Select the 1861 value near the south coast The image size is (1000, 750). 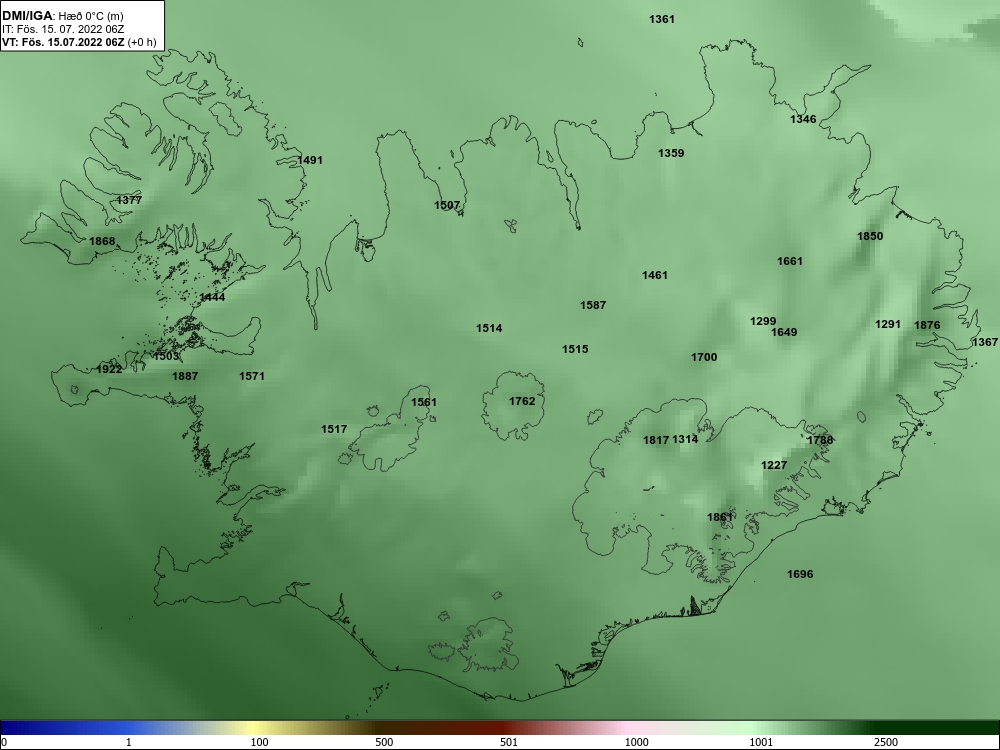[x=720, y=517]
